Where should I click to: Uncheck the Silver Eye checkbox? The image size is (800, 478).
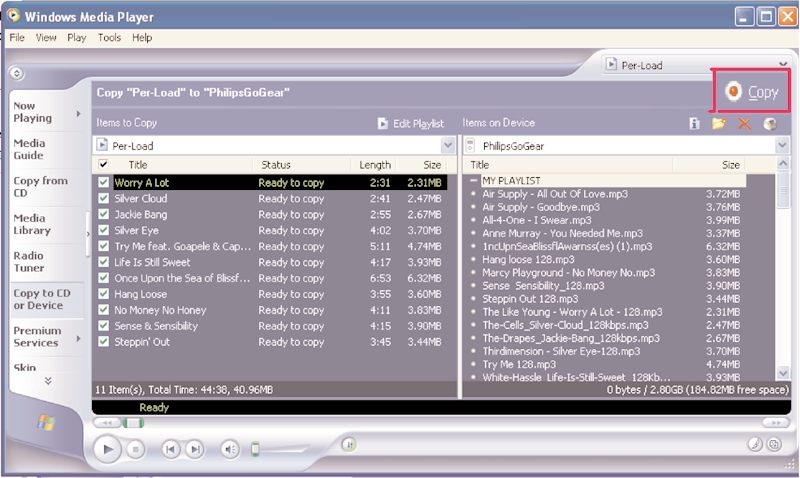pos(103,230)
